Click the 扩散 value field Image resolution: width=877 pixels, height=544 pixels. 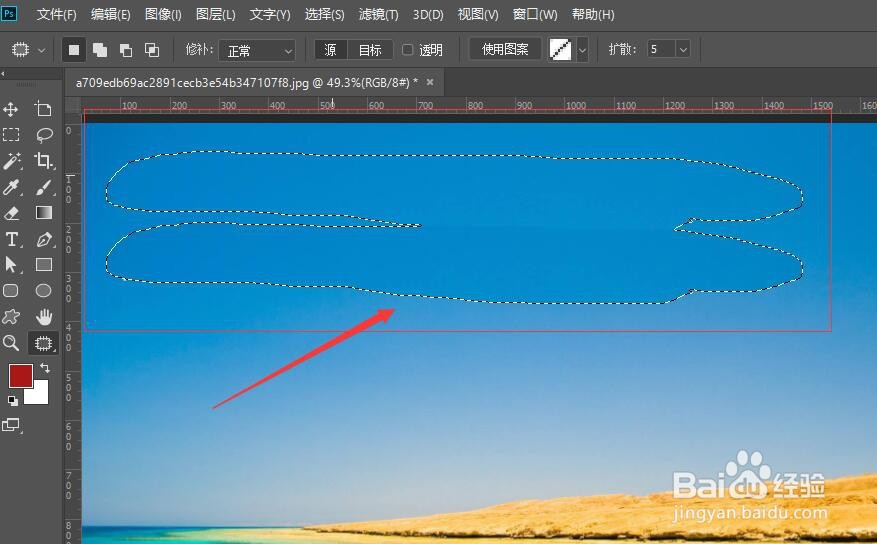coord(662,50)
